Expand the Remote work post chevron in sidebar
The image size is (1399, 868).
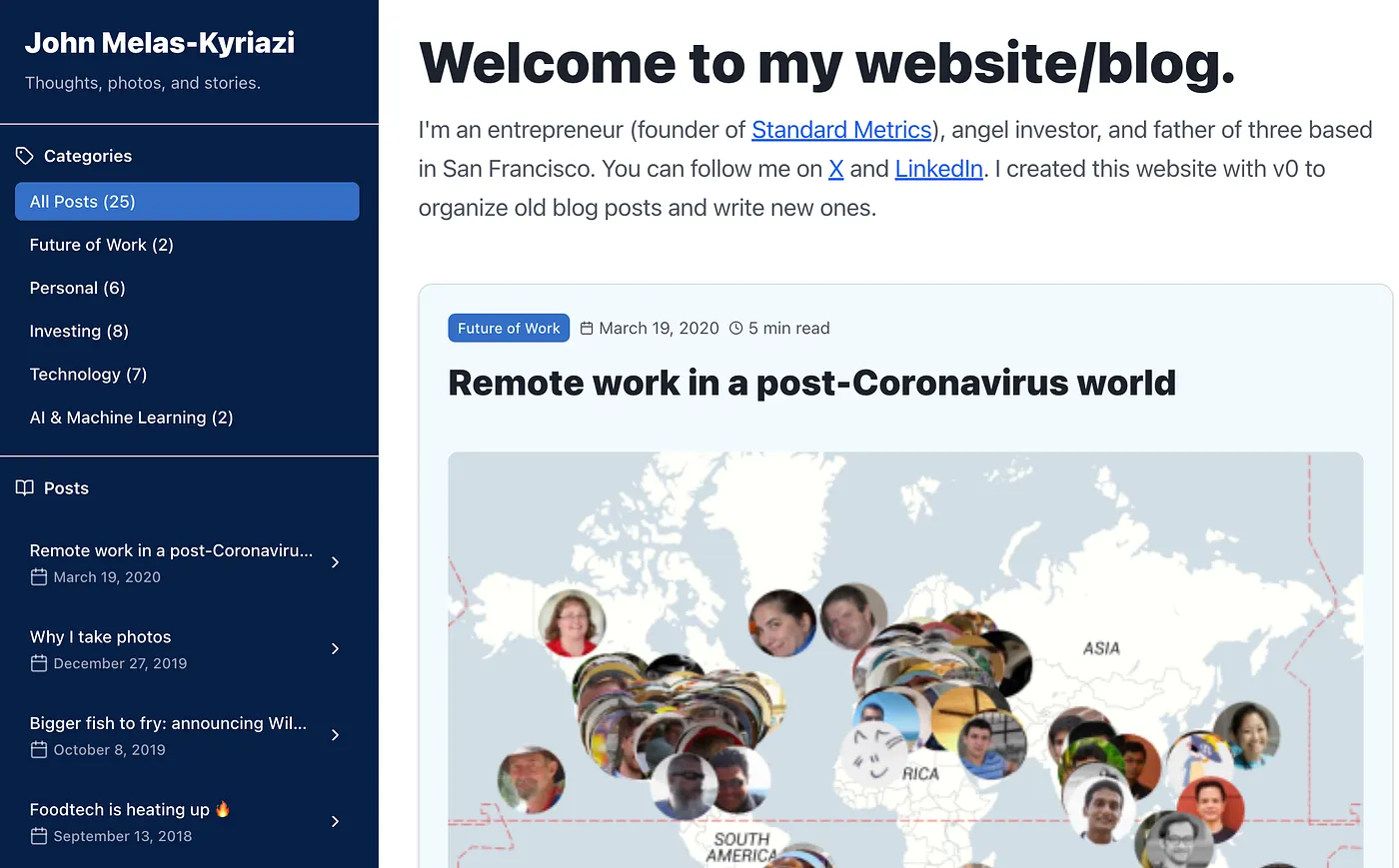pos(335,562)
